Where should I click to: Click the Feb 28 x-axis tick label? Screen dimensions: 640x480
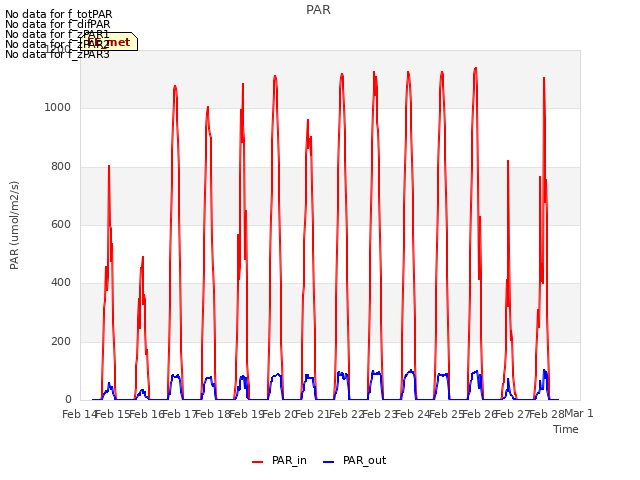pyautogui.click(x=547, y=415)
